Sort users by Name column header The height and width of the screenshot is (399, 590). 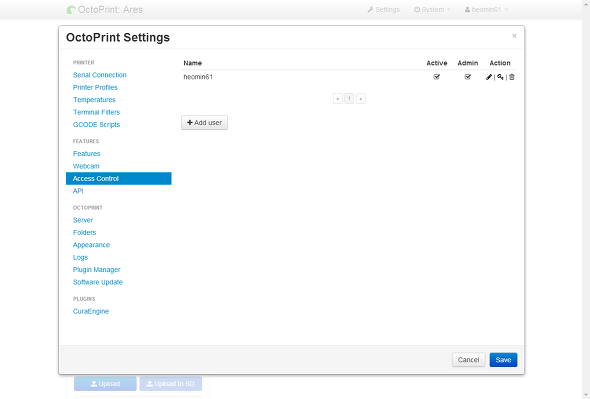pyautogui.click(x=193, y=63)
